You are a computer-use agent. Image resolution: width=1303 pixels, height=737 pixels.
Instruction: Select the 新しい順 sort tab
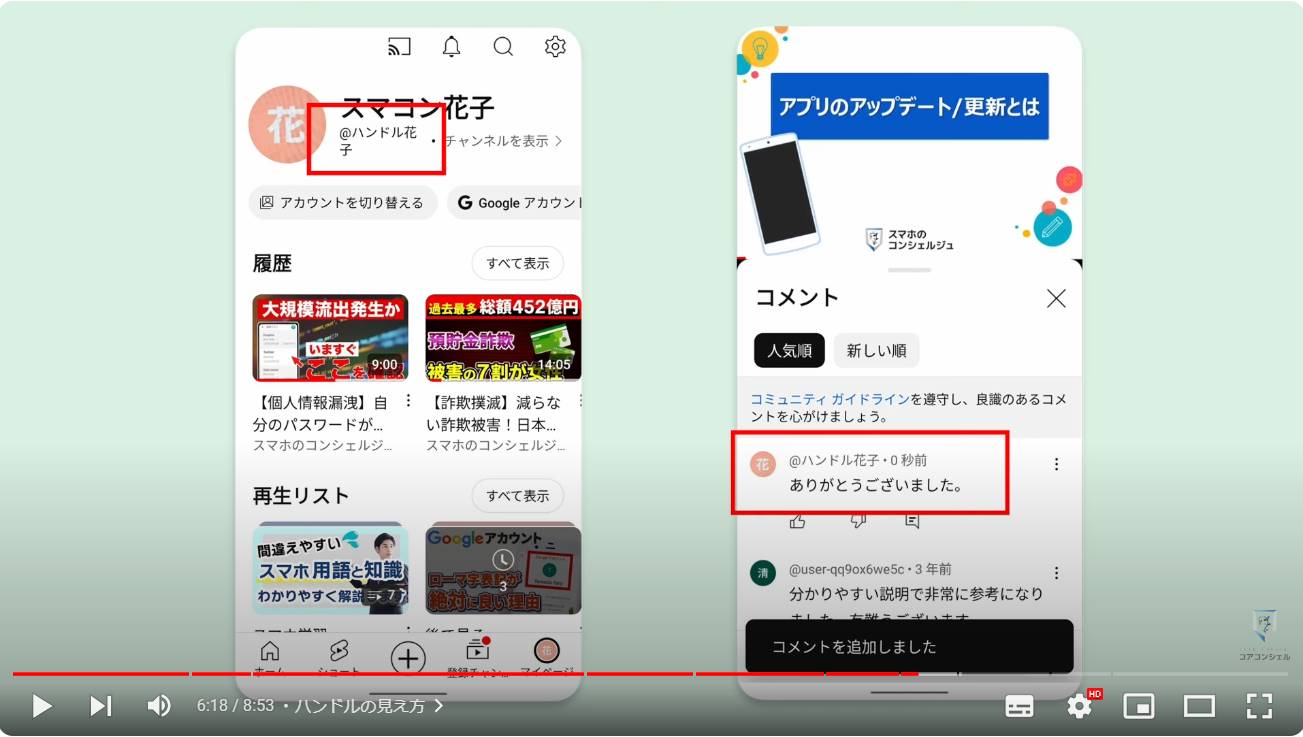click(876, 351)
